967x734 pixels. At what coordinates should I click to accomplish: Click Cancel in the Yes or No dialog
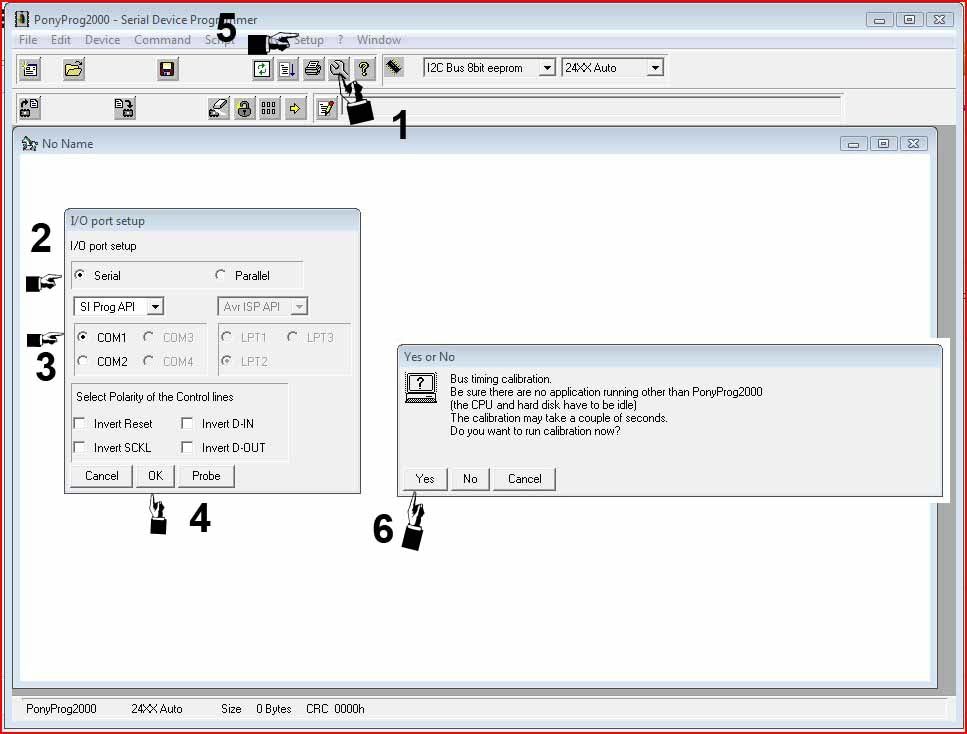click(x=524, y=479)
